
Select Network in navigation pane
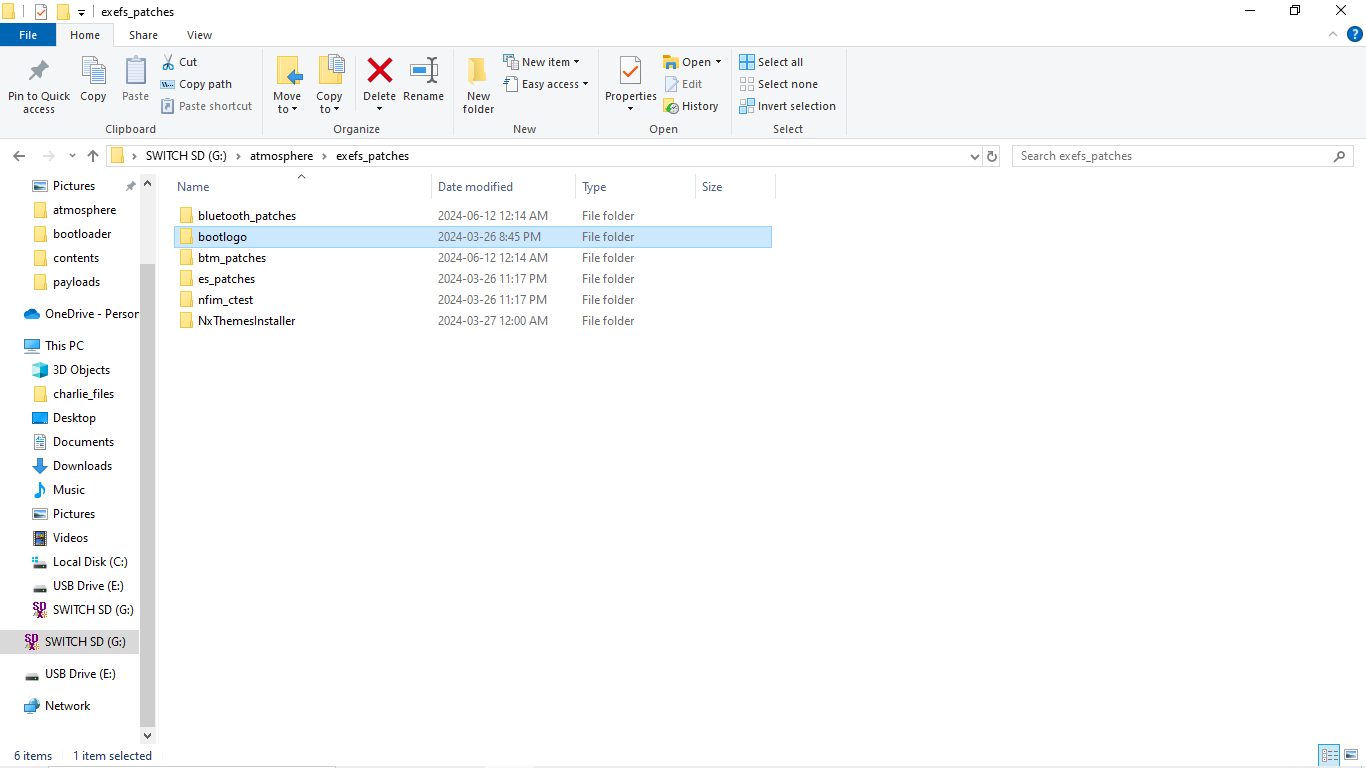pos(67,706)
